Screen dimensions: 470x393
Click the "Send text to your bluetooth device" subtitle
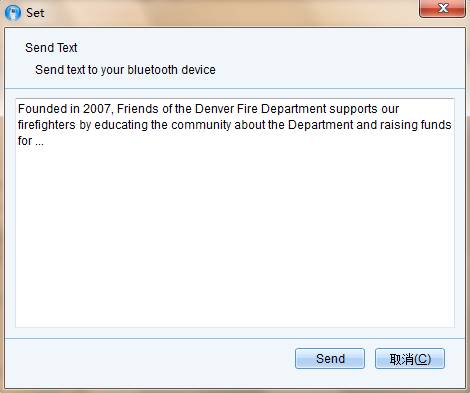(x=125, y=70)
